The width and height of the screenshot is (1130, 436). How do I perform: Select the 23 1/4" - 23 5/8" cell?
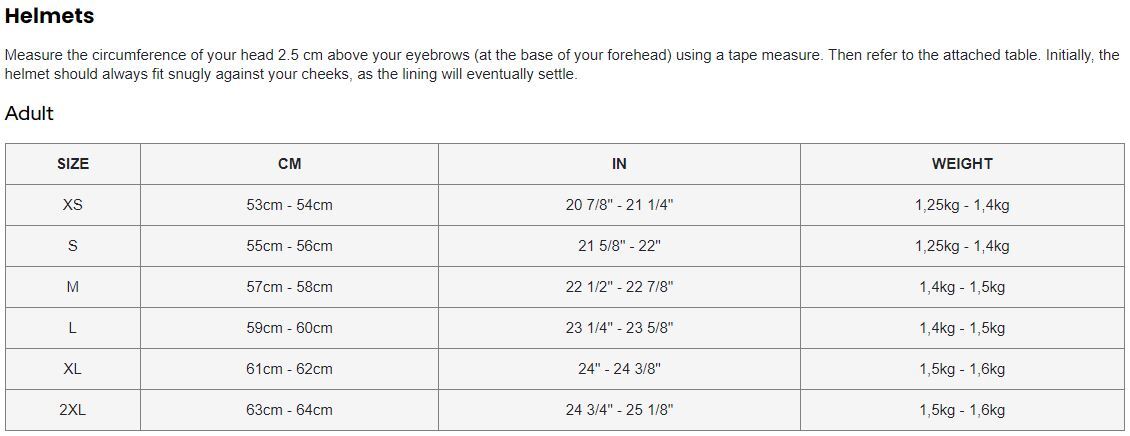619,328
